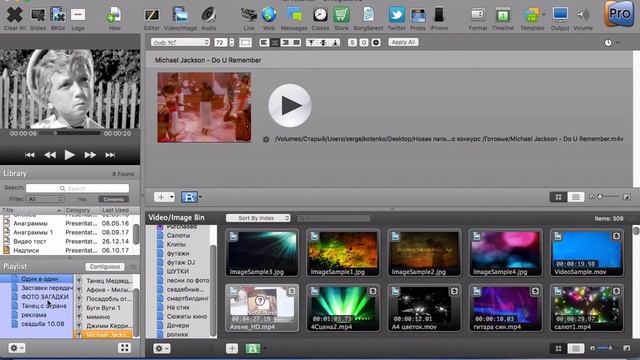Show the Timeline panel
Viewport: 640px width, 360px height.
point(502,16)
